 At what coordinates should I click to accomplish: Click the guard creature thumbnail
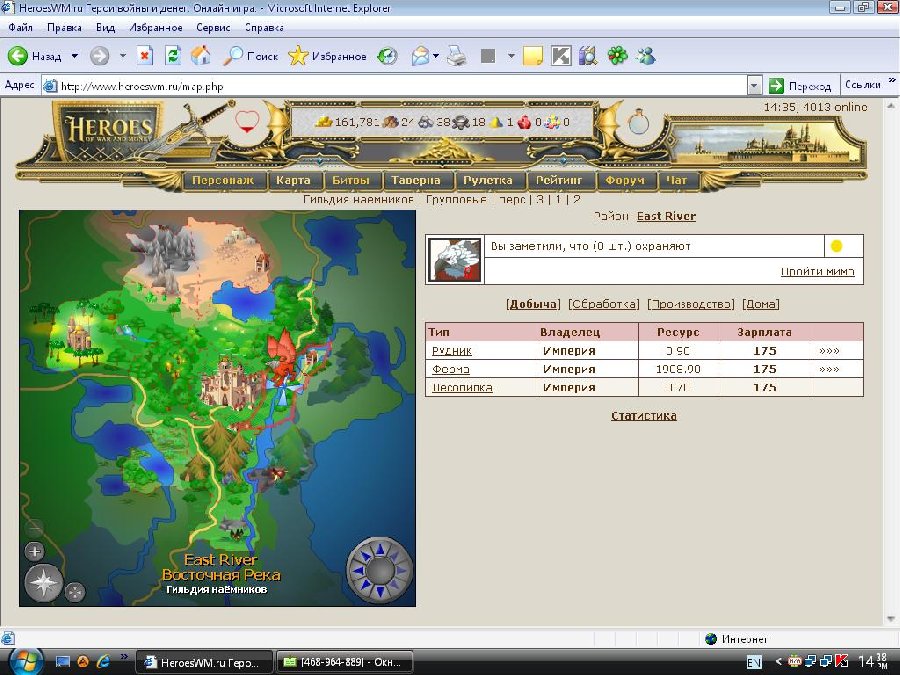click(455, 260)
